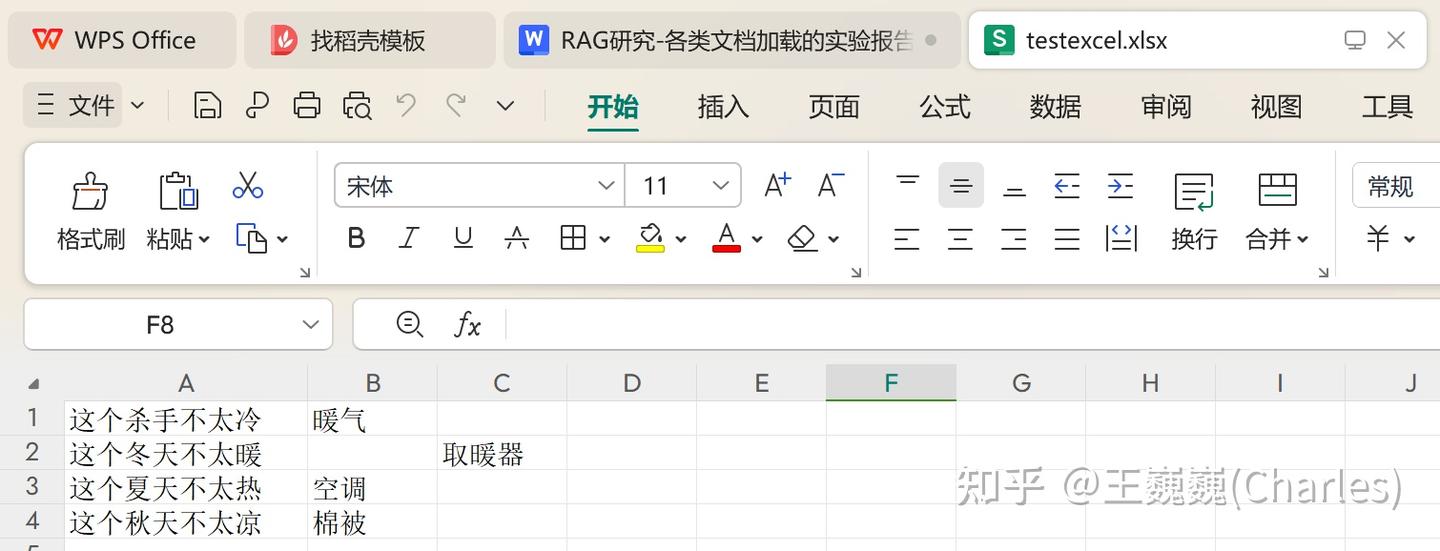Open the 视图 ribbon tab
The height and width of the screenshot is (551, 1440).
[x=1276, y=106]
